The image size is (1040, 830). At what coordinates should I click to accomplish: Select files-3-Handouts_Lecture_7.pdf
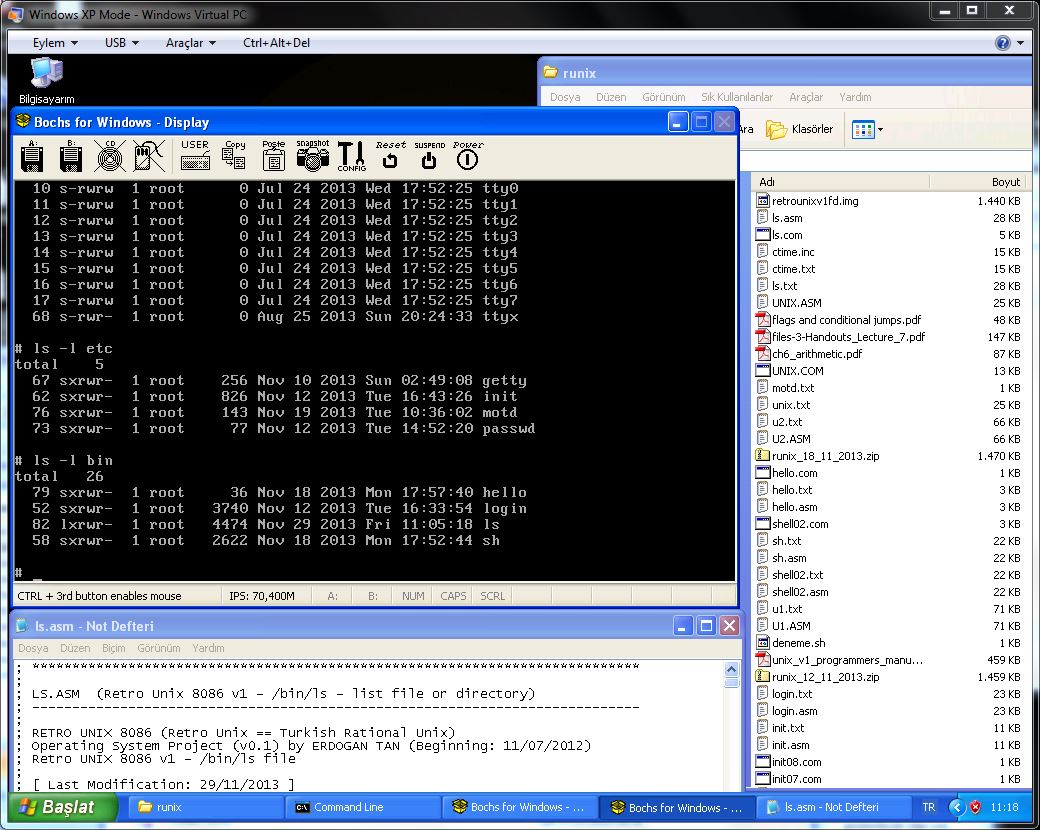click(x=841, y=337)
